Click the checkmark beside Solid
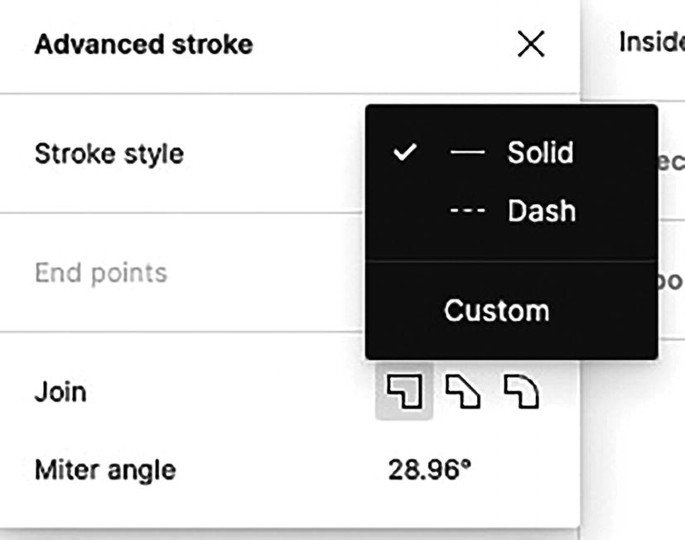The width and height of the screenshot is (685, 540). pos(405,153)
